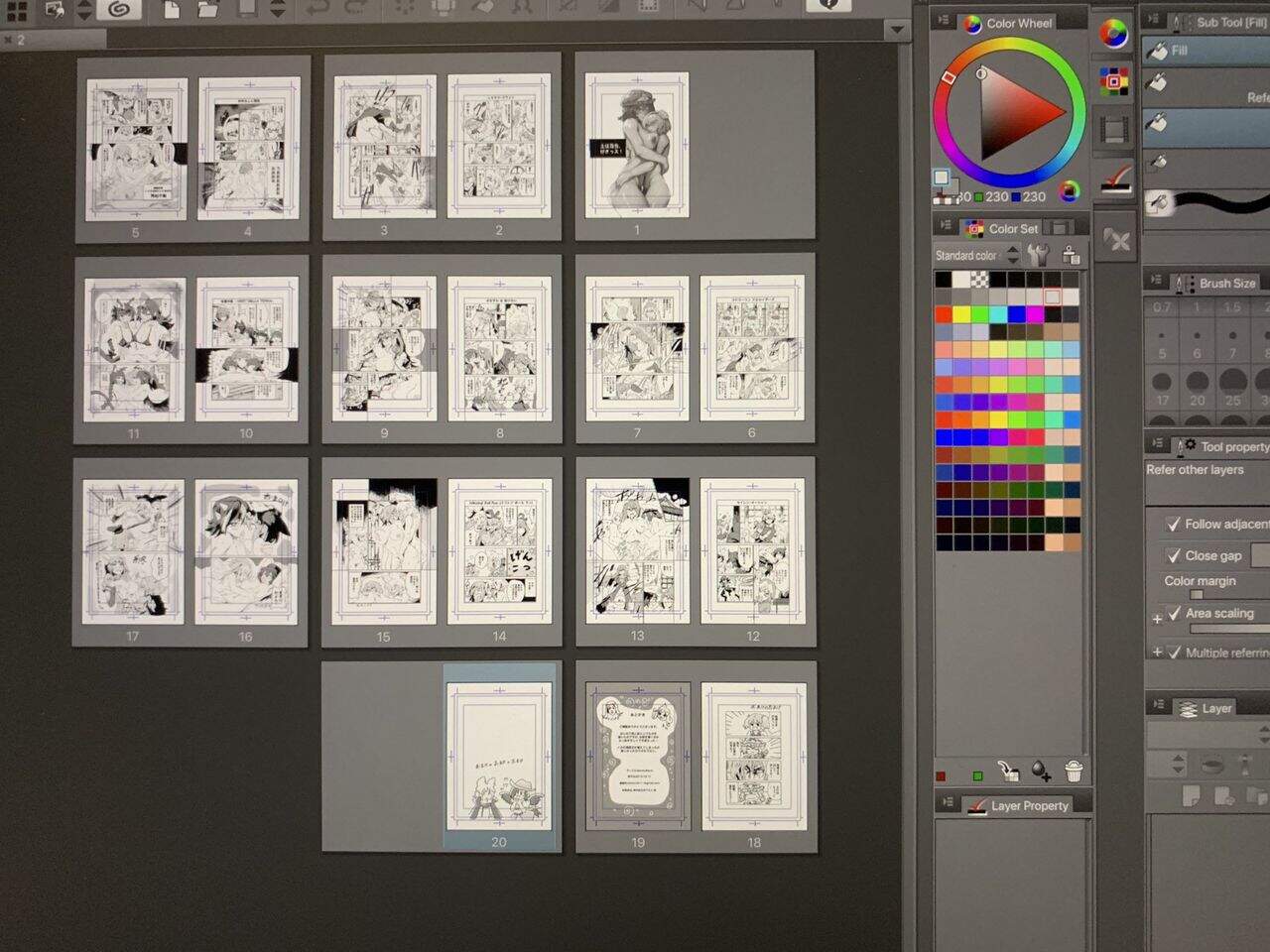Screen dimensions: 1270x952
Task: Disable the Area scaling checkbox
Action: (x=1175, y=613)
